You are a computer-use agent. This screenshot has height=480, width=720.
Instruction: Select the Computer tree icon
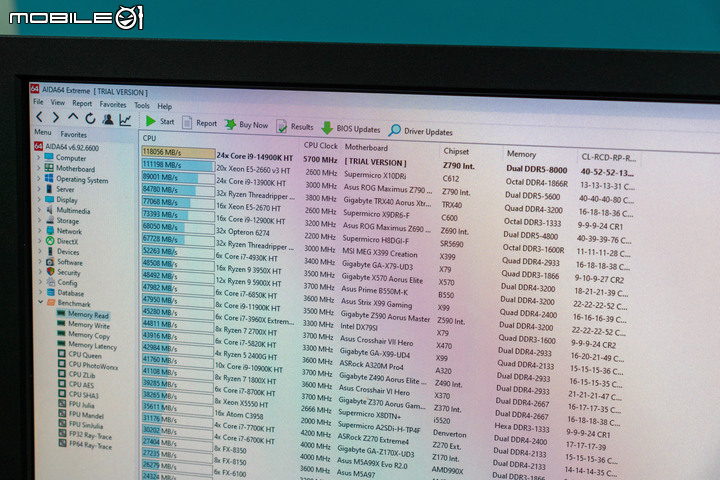pyautogui.click(x=49, y=157)
